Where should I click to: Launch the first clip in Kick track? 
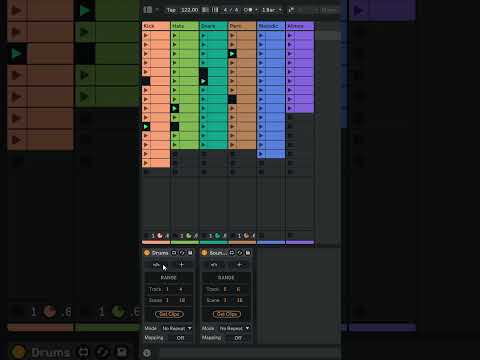pyautogui.click(x=146, y=35)
